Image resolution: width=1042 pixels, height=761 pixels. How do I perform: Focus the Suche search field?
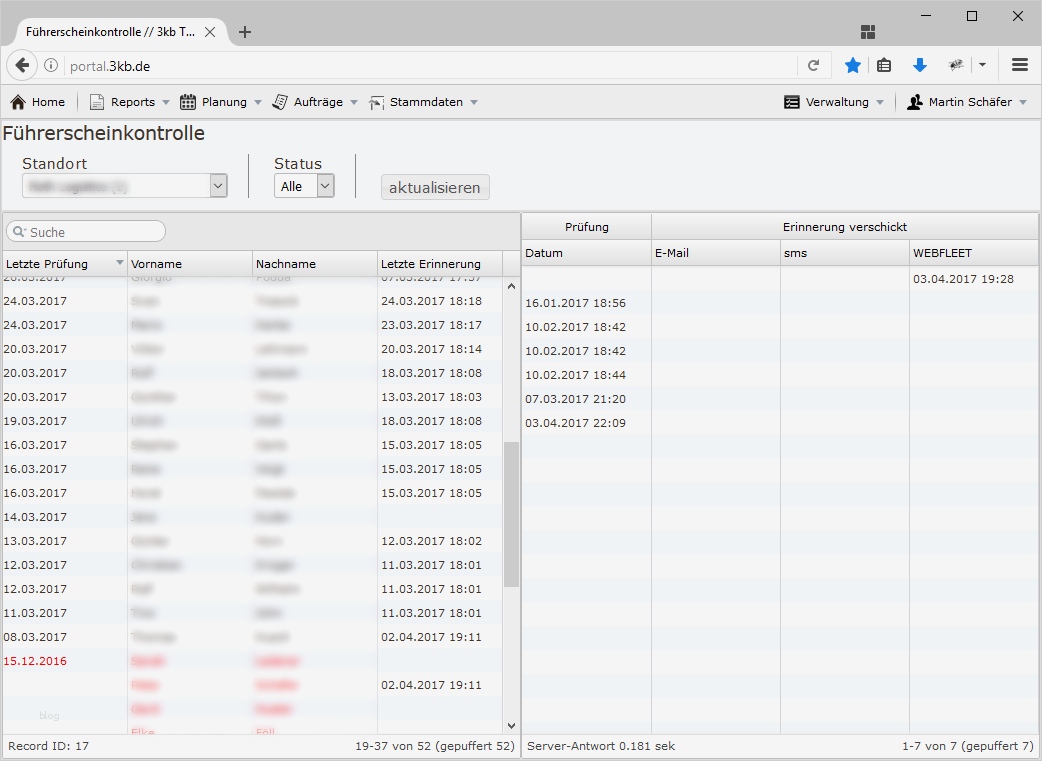[x=86, y=232]
